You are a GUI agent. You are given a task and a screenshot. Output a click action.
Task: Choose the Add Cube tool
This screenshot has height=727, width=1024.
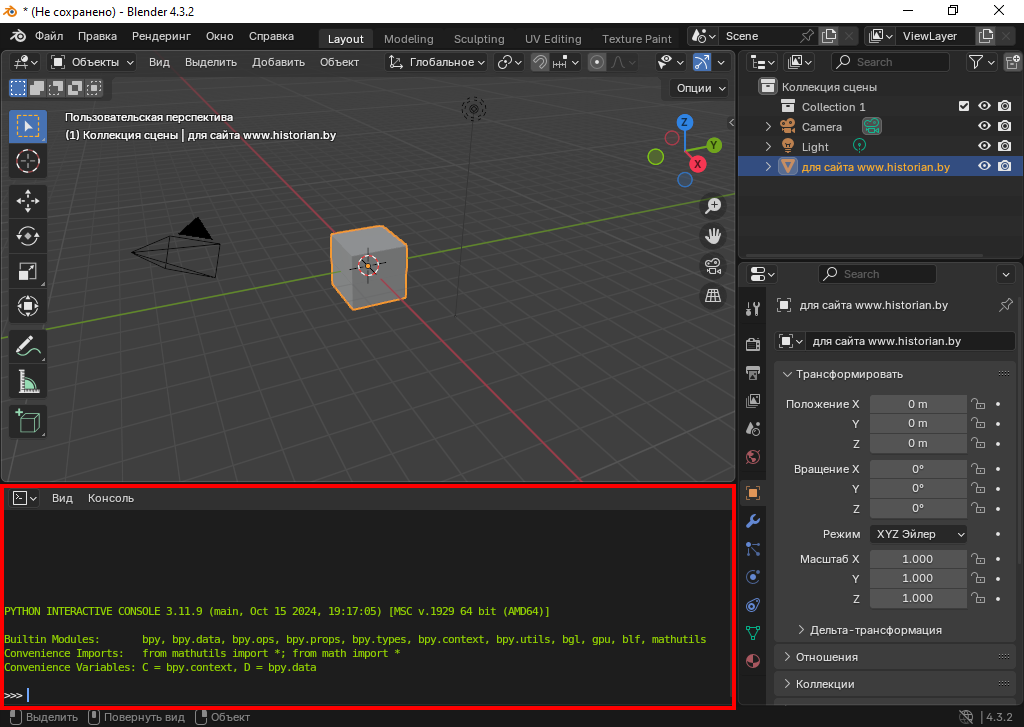point(28,421)
